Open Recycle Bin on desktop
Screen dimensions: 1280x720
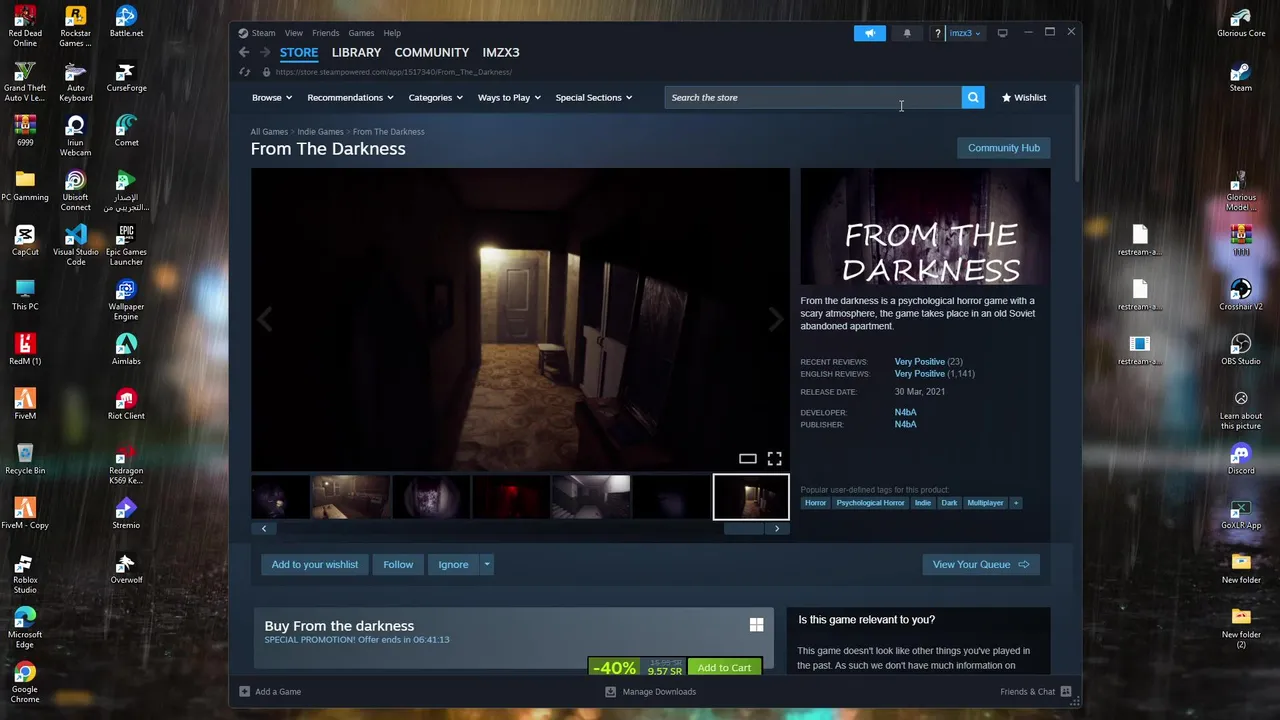25,460
